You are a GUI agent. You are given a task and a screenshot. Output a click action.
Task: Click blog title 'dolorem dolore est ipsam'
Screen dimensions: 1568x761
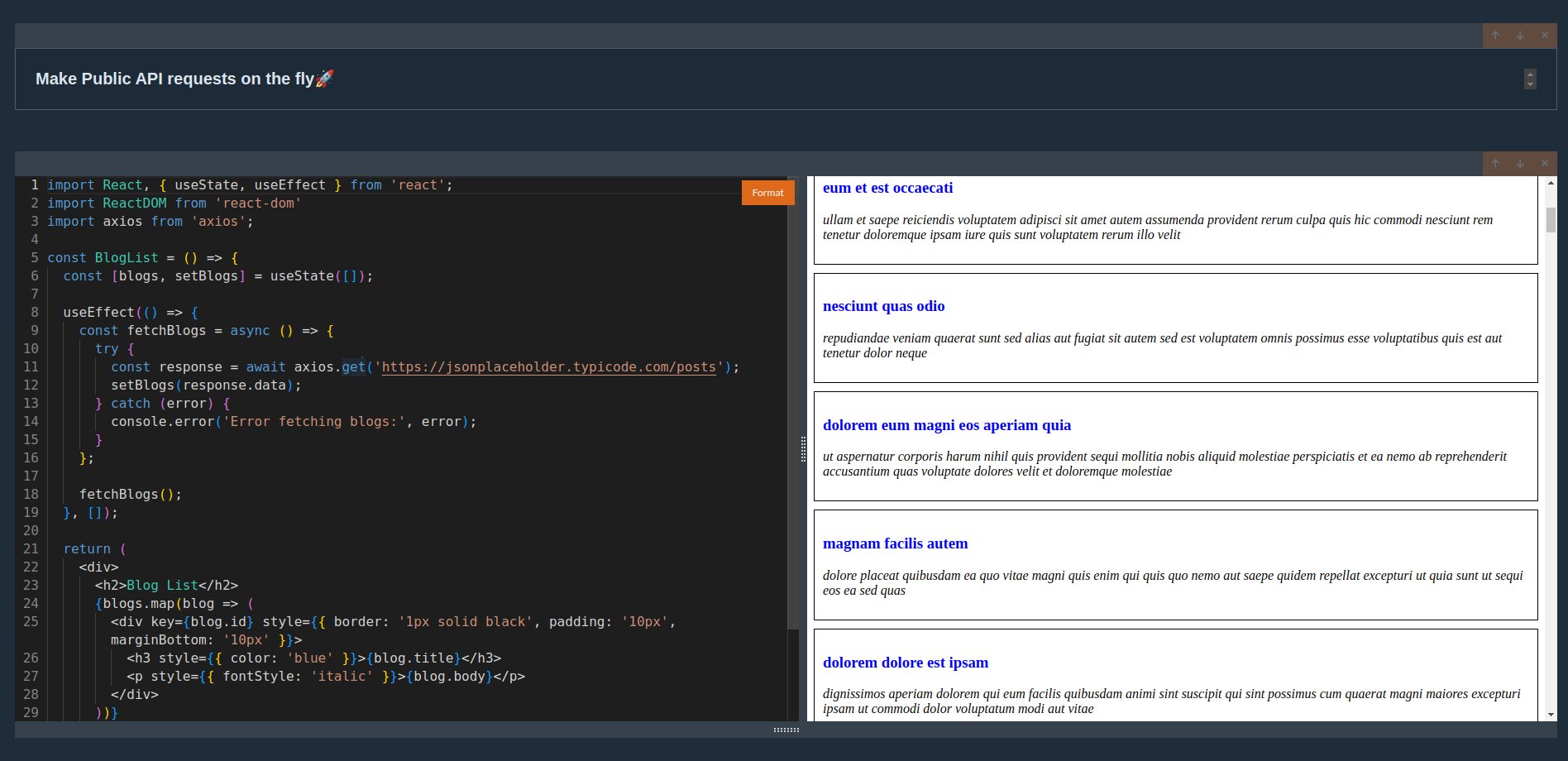(906, 663)
